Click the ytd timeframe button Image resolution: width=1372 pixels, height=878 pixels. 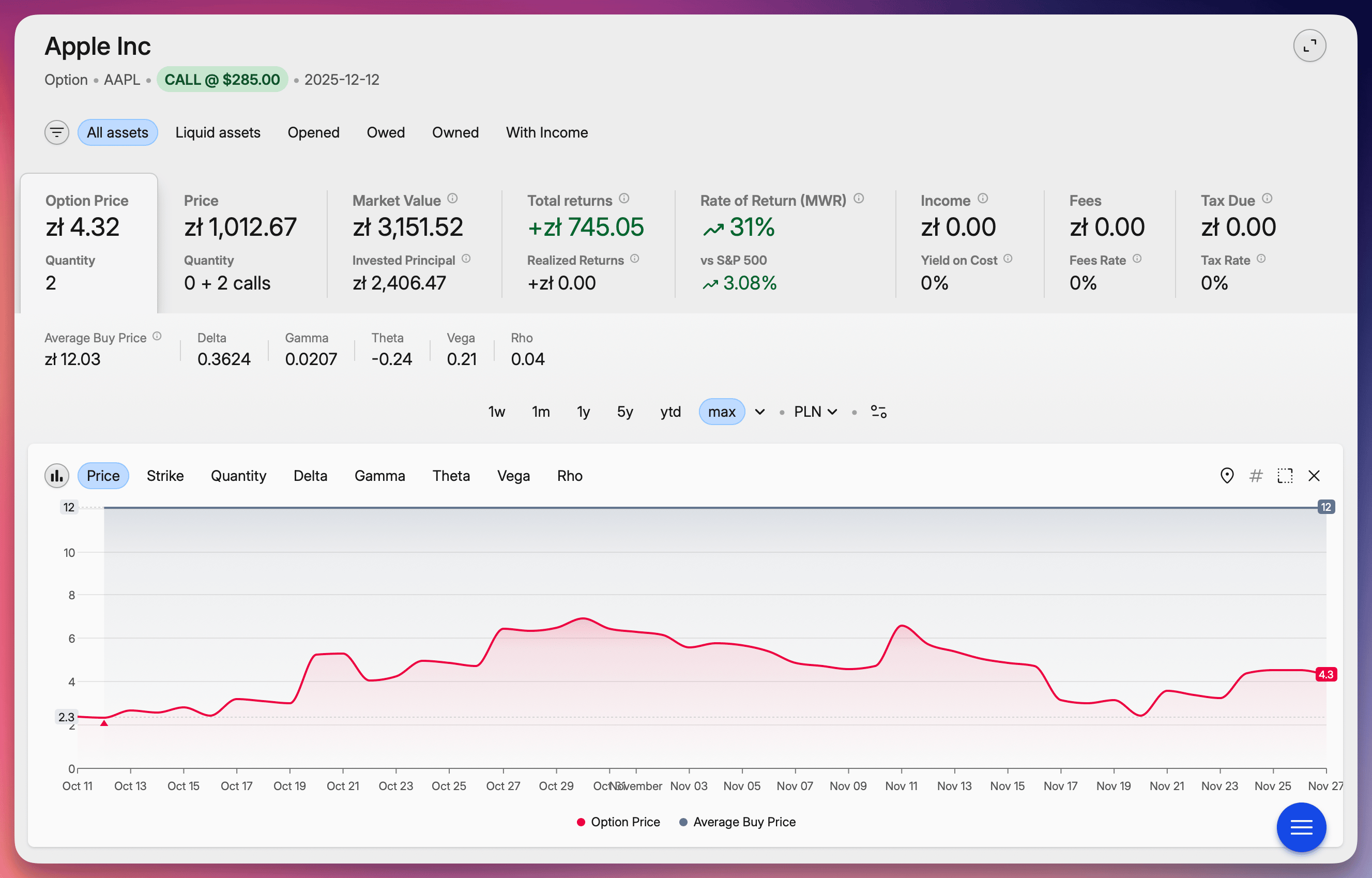[670, 411]
